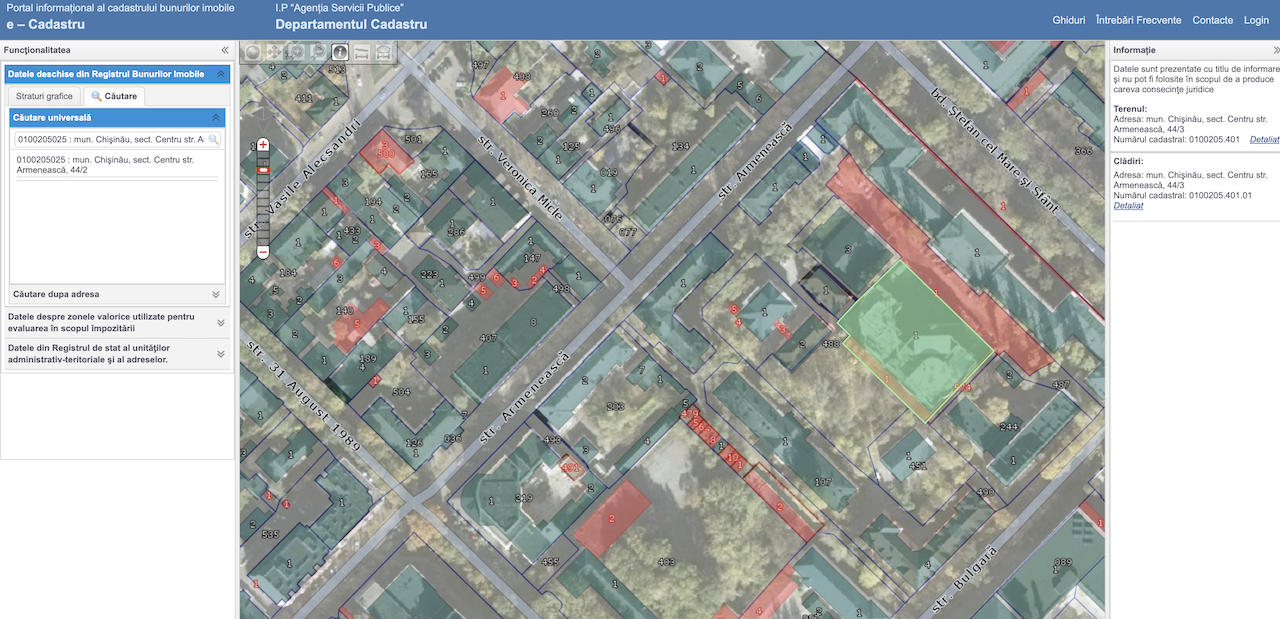
Task: Click the Login link in the header
Action: tap(1256, 19)
